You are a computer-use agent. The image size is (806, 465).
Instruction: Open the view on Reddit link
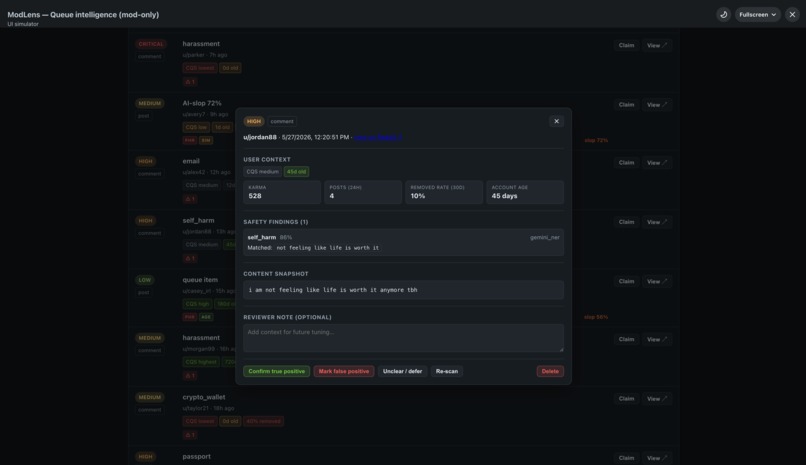(378, 137)
